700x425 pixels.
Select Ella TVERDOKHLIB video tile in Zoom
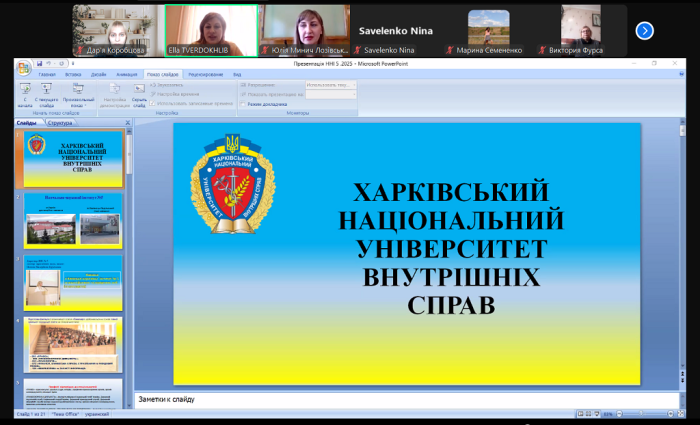coord(211,30)
